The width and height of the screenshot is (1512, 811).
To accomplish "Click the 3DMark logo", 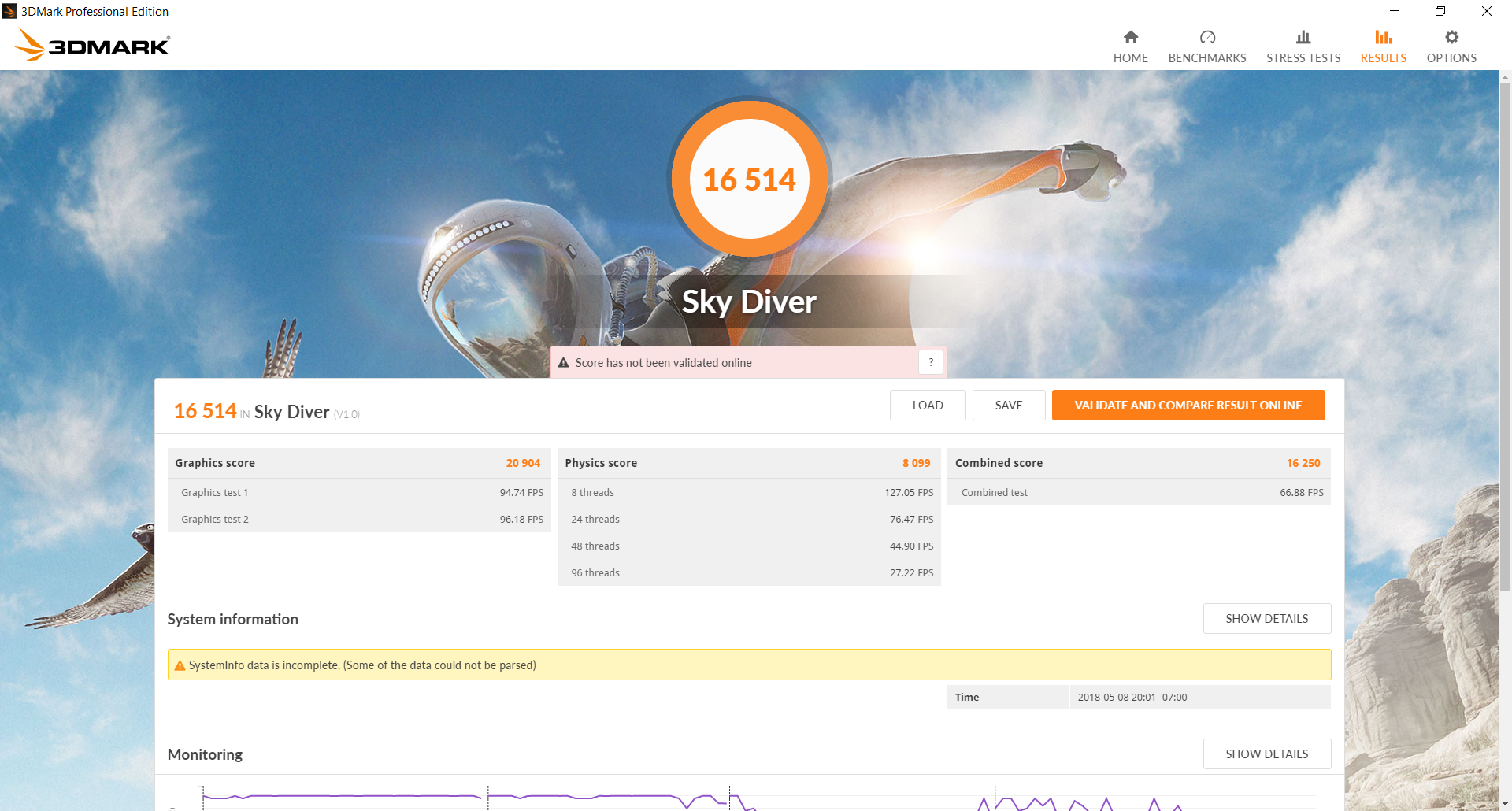I will pos(92,44).
